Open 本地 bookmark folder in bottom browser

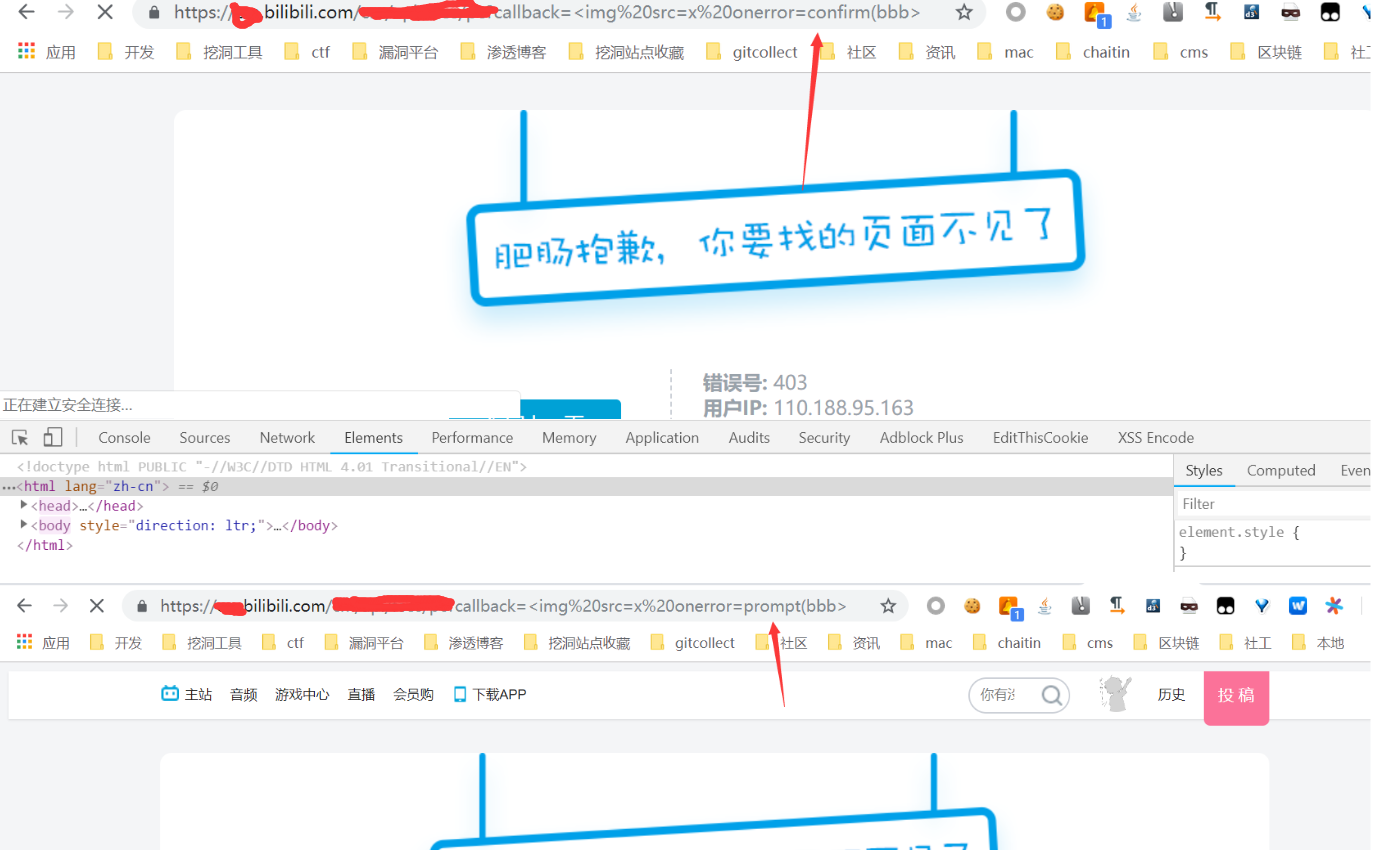[1318, 643]
